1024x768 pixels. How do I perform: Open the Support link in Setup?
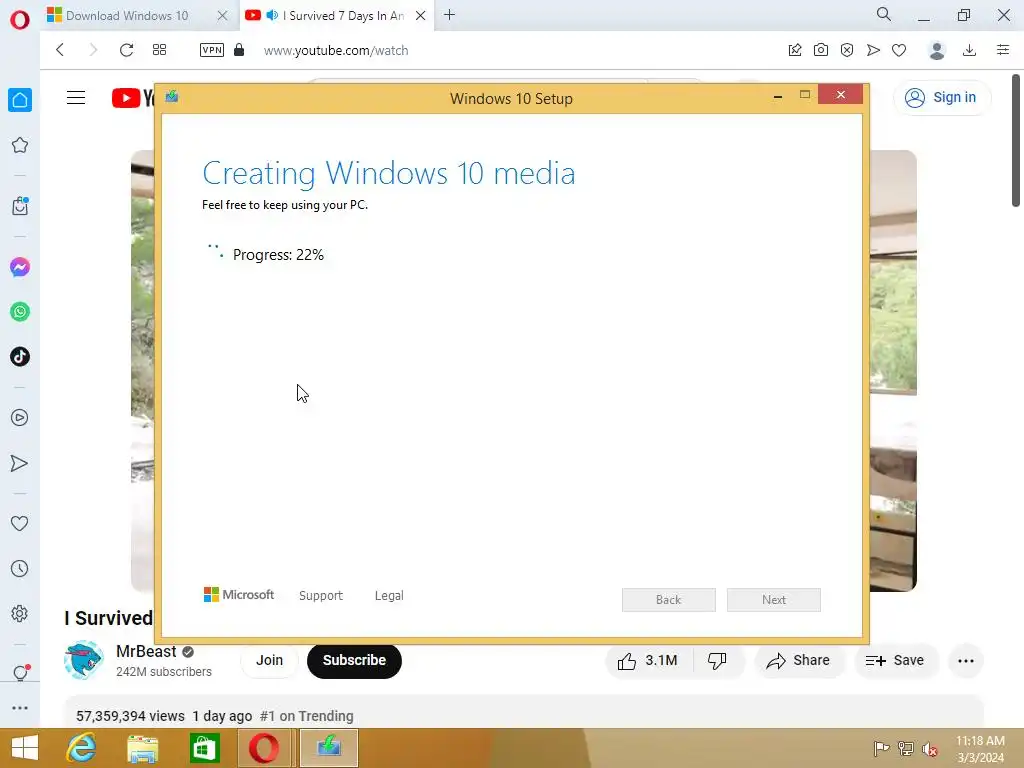click(321, 596)
